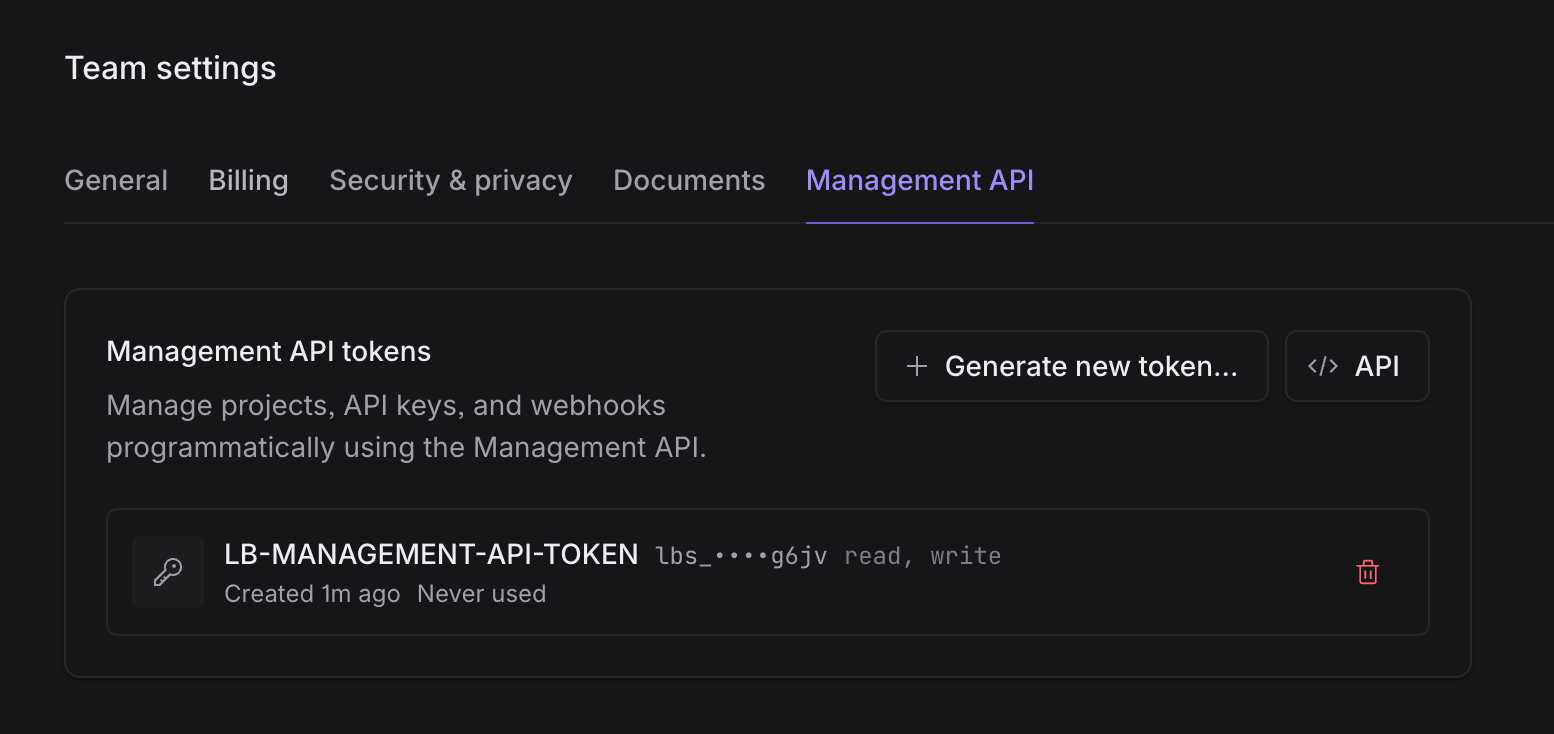The height and width of the screenshot is (734, 1554).
Task: Click the Team settings page title
Action: point(170,68)
